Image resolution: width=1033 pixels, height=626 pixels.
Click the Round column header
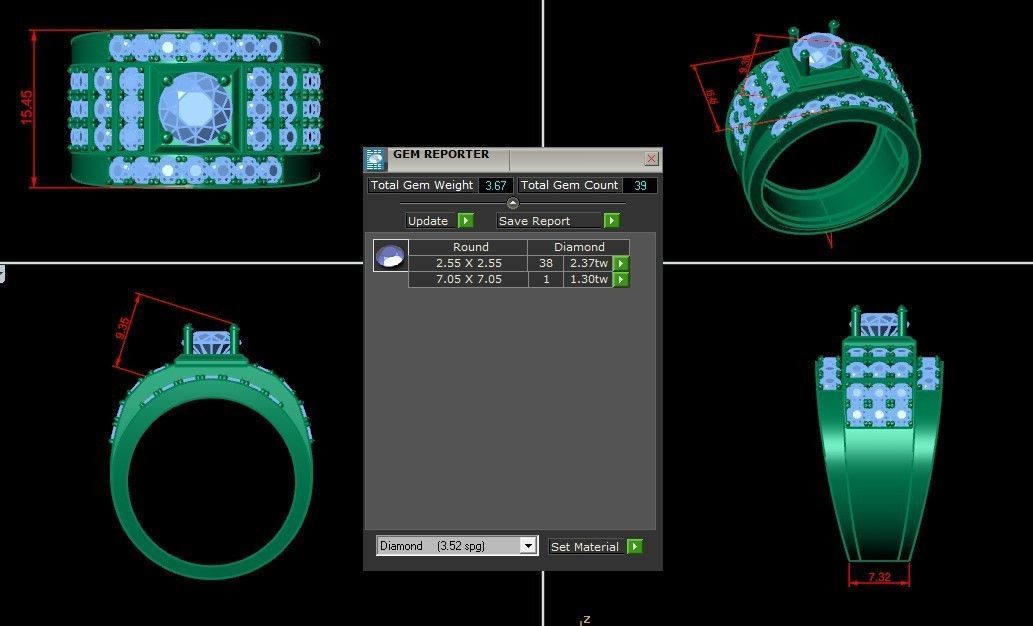click(x=470, y=247)
